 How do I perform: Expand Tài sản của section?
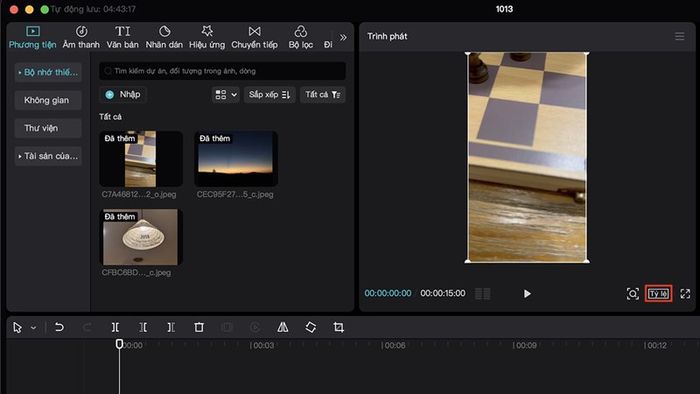pyautogui.click(x=48, y=156)
